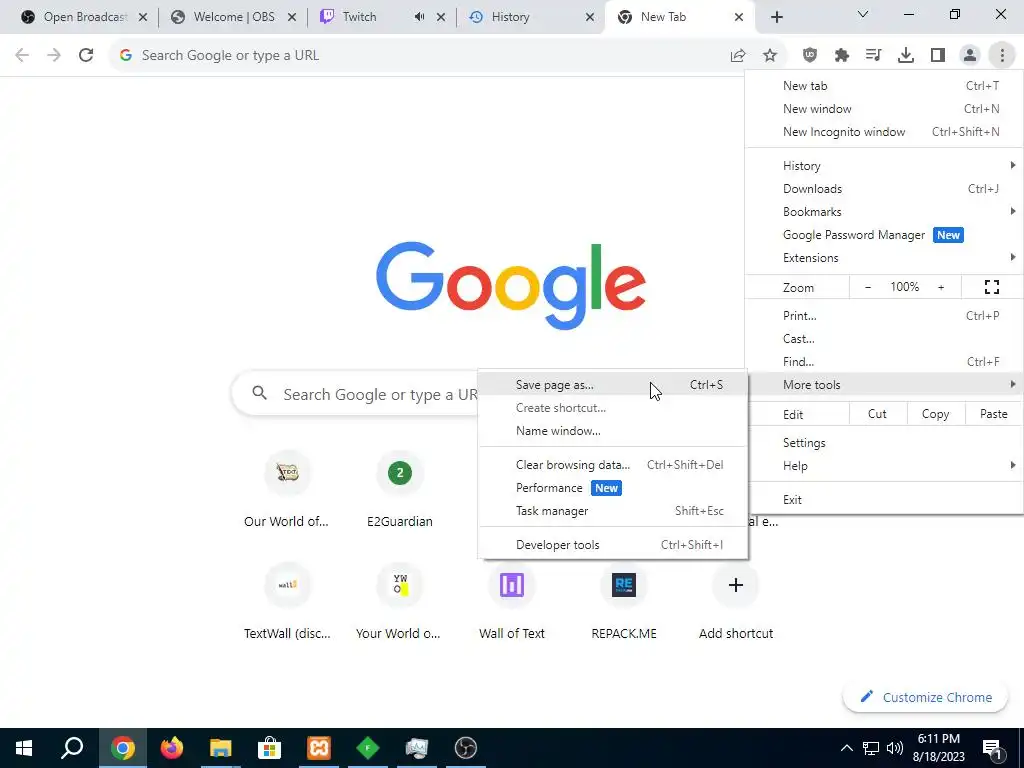Open the TextWall shortcut
The image size is (1024, 768).
[x=287, y=601]
